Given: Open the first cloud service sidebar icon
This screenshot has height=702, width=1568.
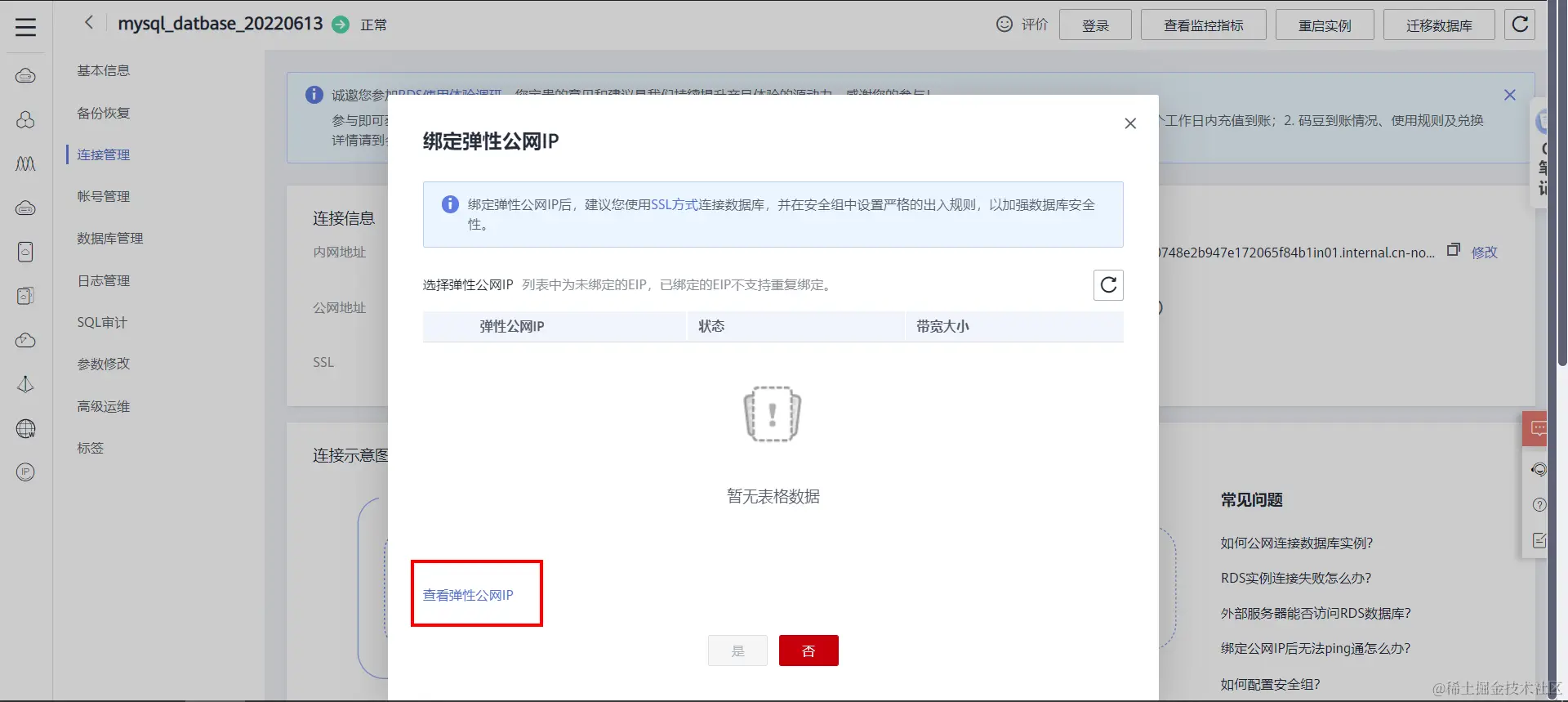Looking at the screenshot, I should 26,76.
